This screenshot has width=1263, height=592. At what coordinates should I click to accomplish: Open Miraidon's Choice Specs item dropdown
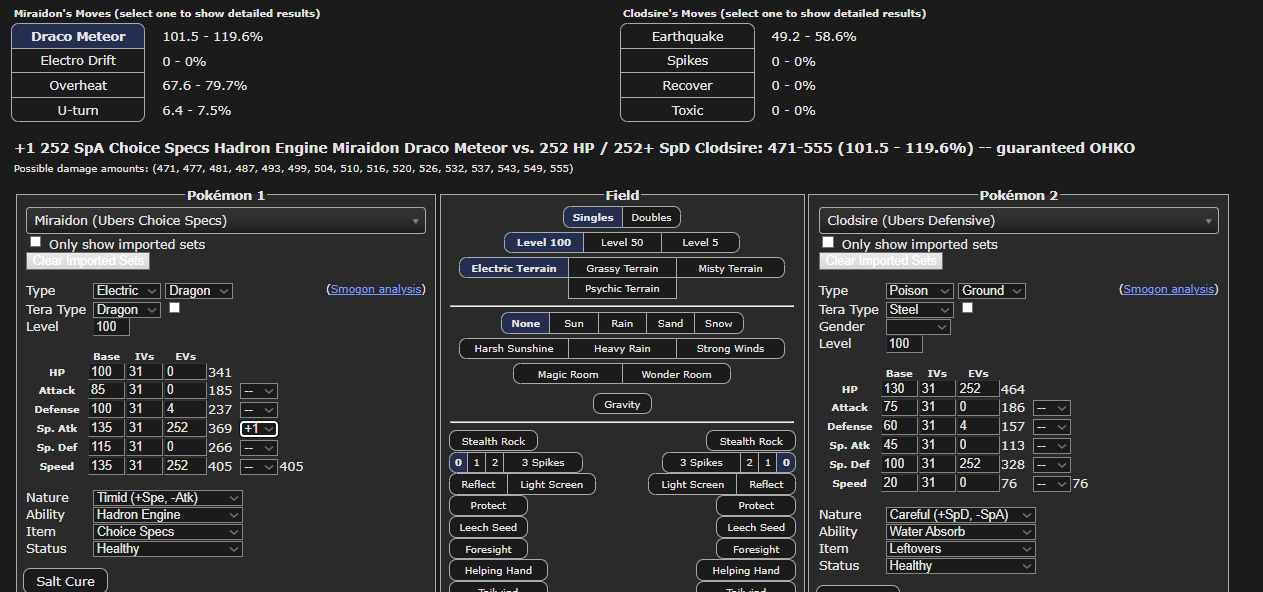pyautogui.click(x=168, y=532)
